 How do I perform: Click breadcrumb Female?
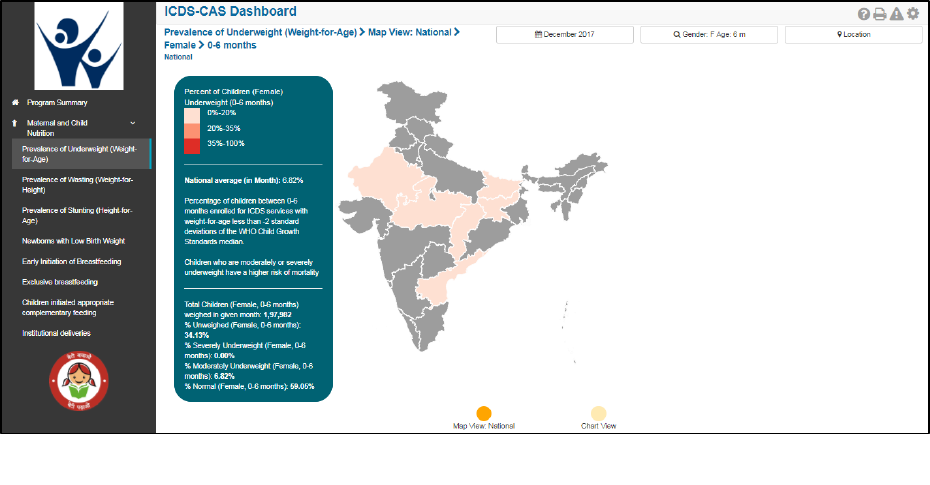click(x=180, y=45)
